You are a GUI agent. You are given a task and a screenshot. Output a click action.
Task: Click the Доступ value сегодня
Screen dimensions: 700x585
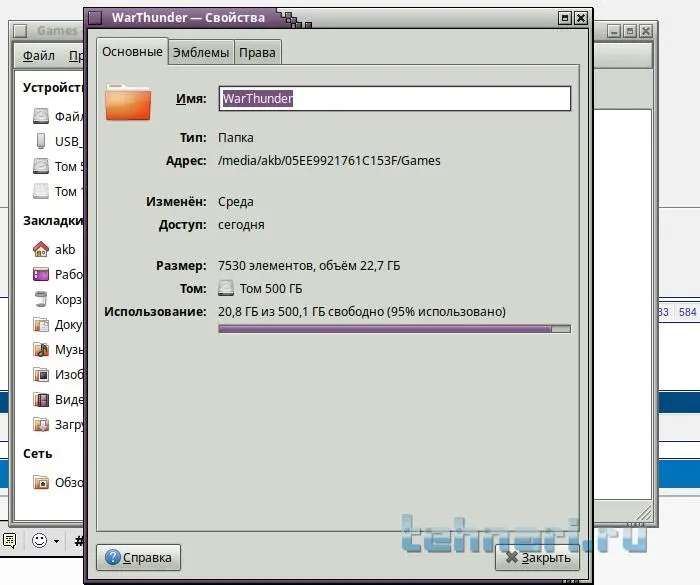[x=241, y=225]
